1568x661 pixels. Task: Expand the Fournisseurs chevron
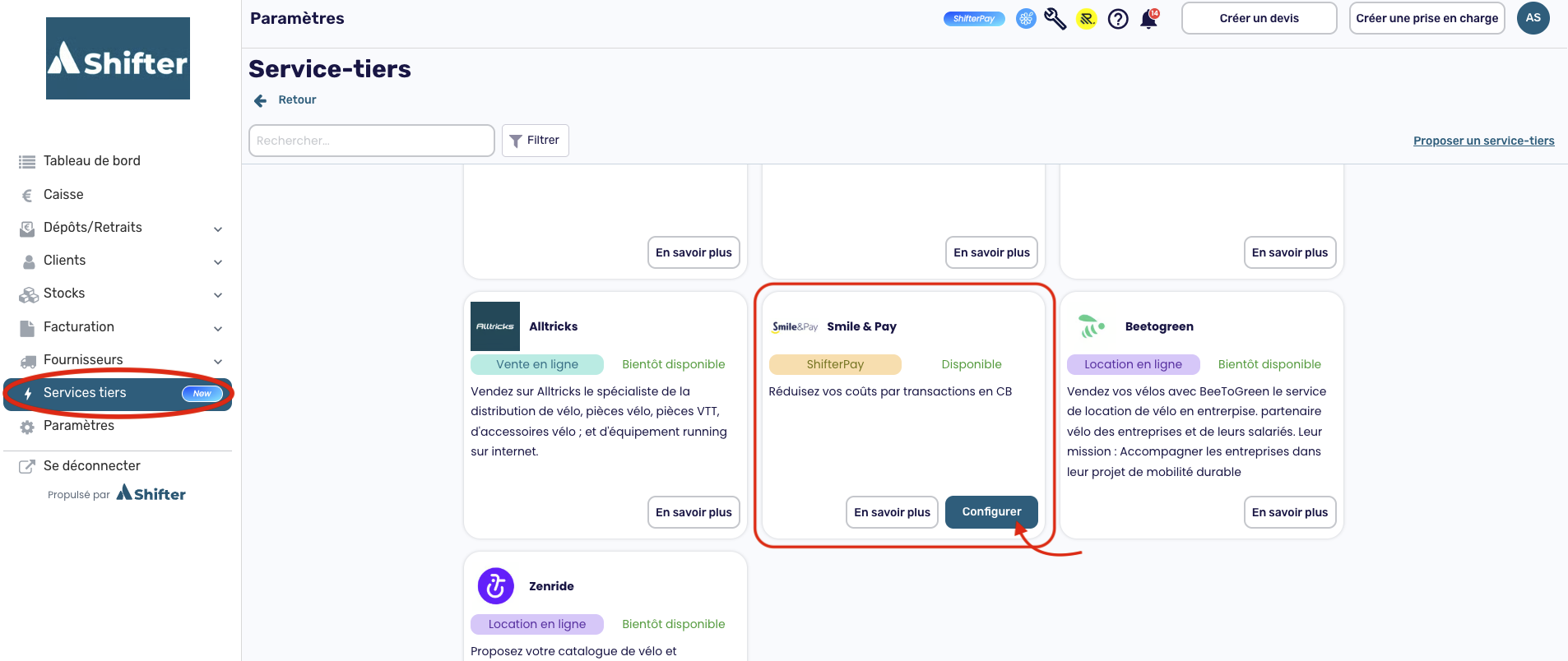click(218, 362)
